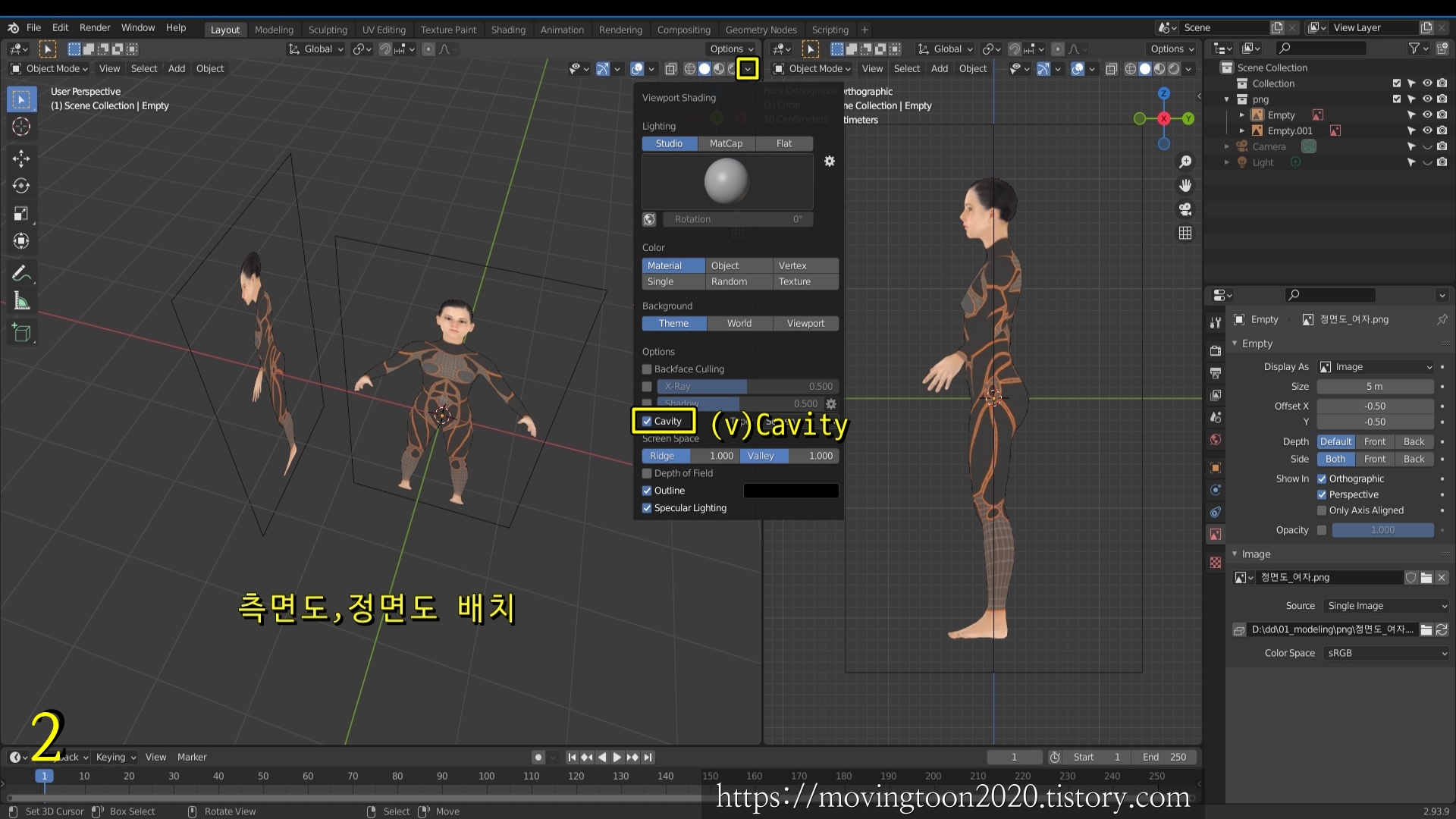Switch to the Modeling workspace tab
The image size is (1456, 819).
(x=274, y=30)
